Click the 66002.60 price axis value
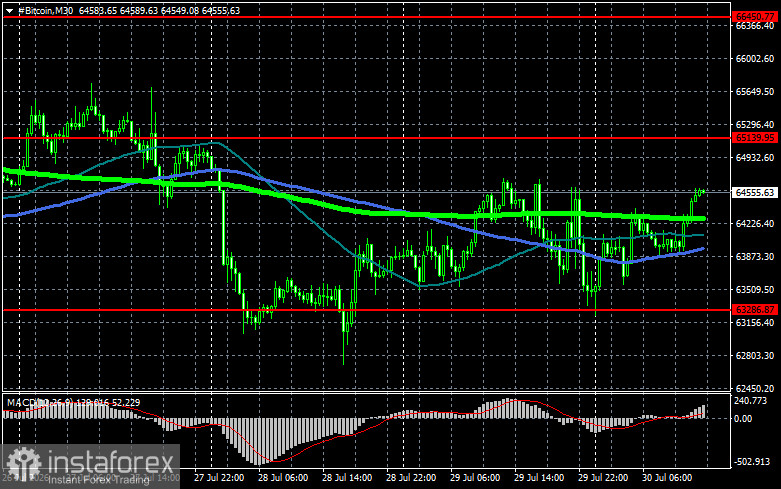This screenshot has height=489, width=781. (755, 59)
